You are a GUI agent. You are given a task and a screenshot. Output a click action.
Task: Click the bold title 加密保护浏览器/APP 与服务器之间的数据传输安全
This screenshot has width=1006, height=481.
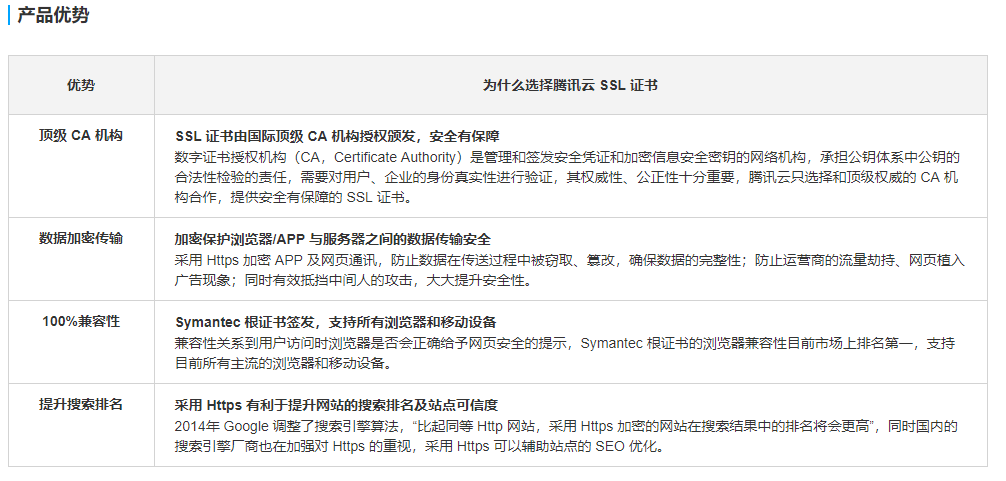[333, 239]
